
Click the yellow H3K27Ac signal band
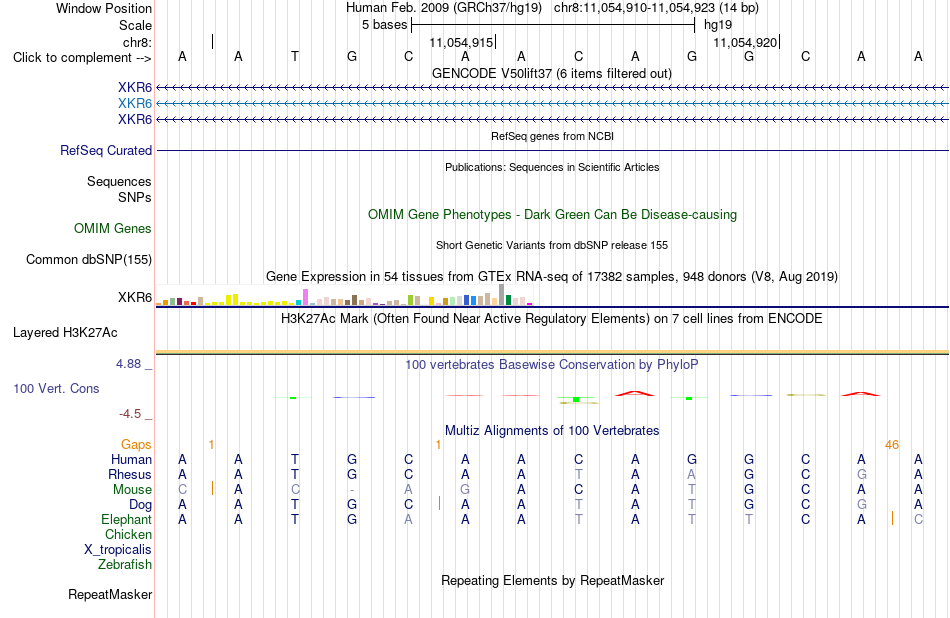pyautogui.click(x=552, y=352)
